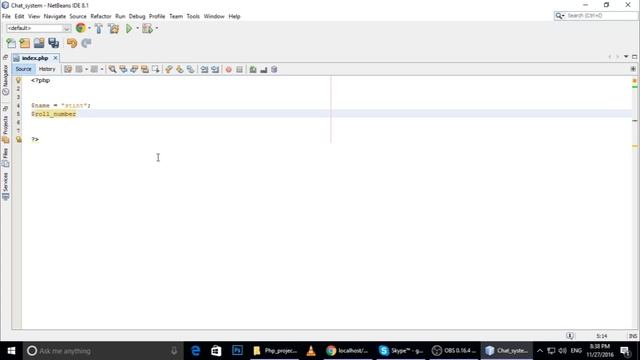Open the File menu
The height and width of the screenshot is (360, 640).
6,16
